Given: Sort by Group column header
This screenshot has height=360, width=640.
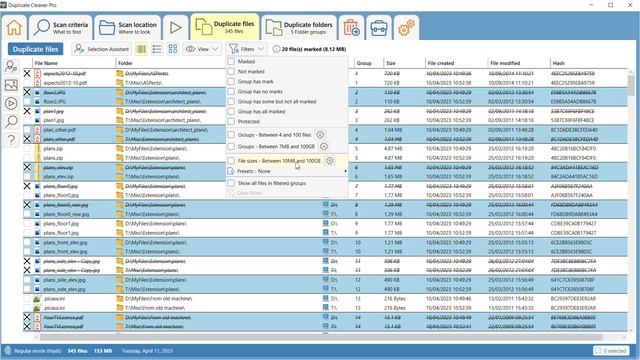Looking at the screenshot, I should [368, 63].
